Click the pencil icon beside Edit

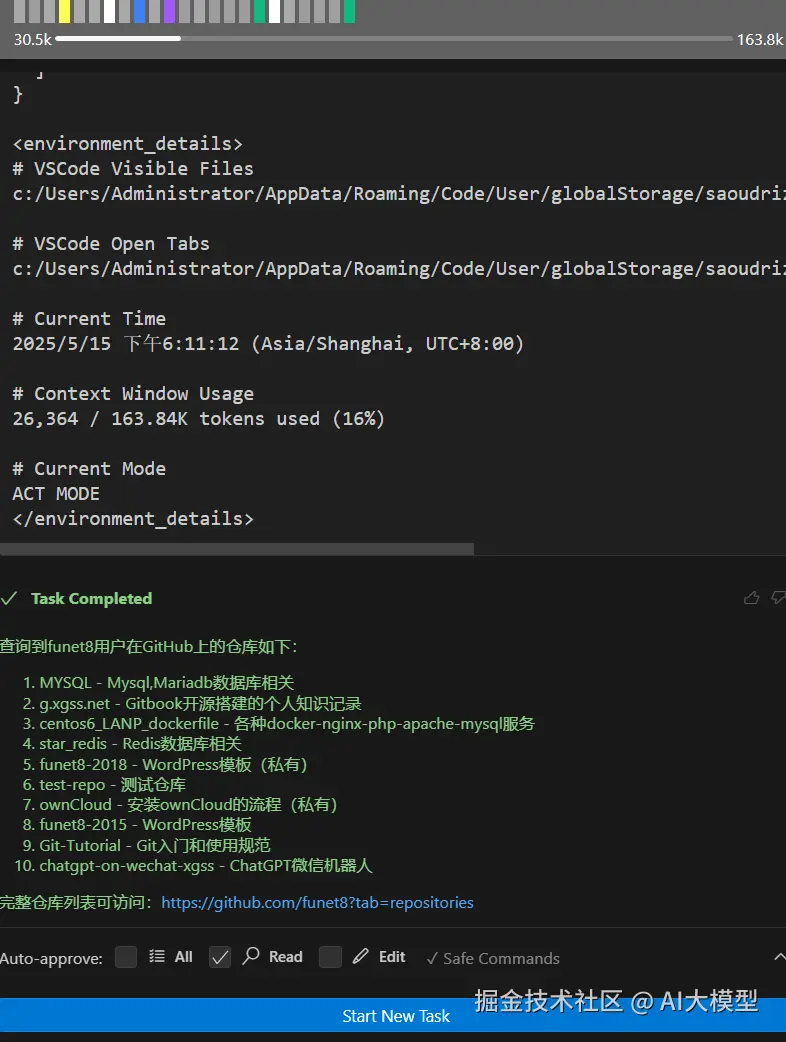361,957
